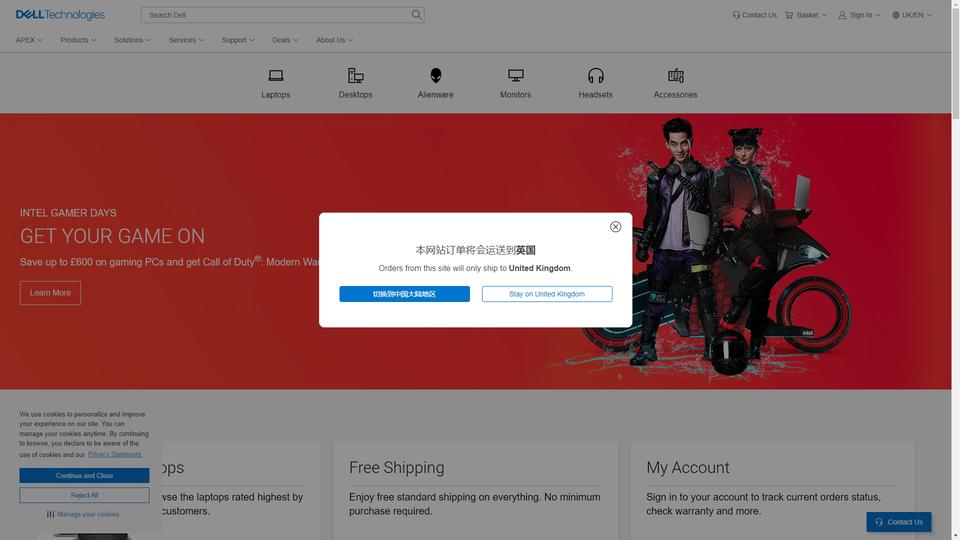This screenshot has height=540, width=960.
Task: Click the Basket cart icon
Action: click(x=789, y=15)
